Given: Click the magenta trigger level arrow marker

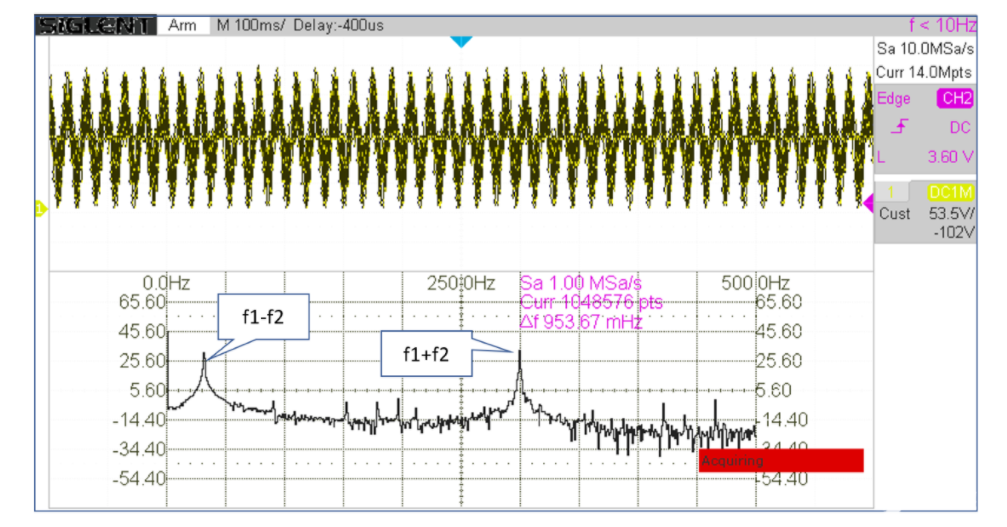Looking at the screenshot, I should 868,204.
